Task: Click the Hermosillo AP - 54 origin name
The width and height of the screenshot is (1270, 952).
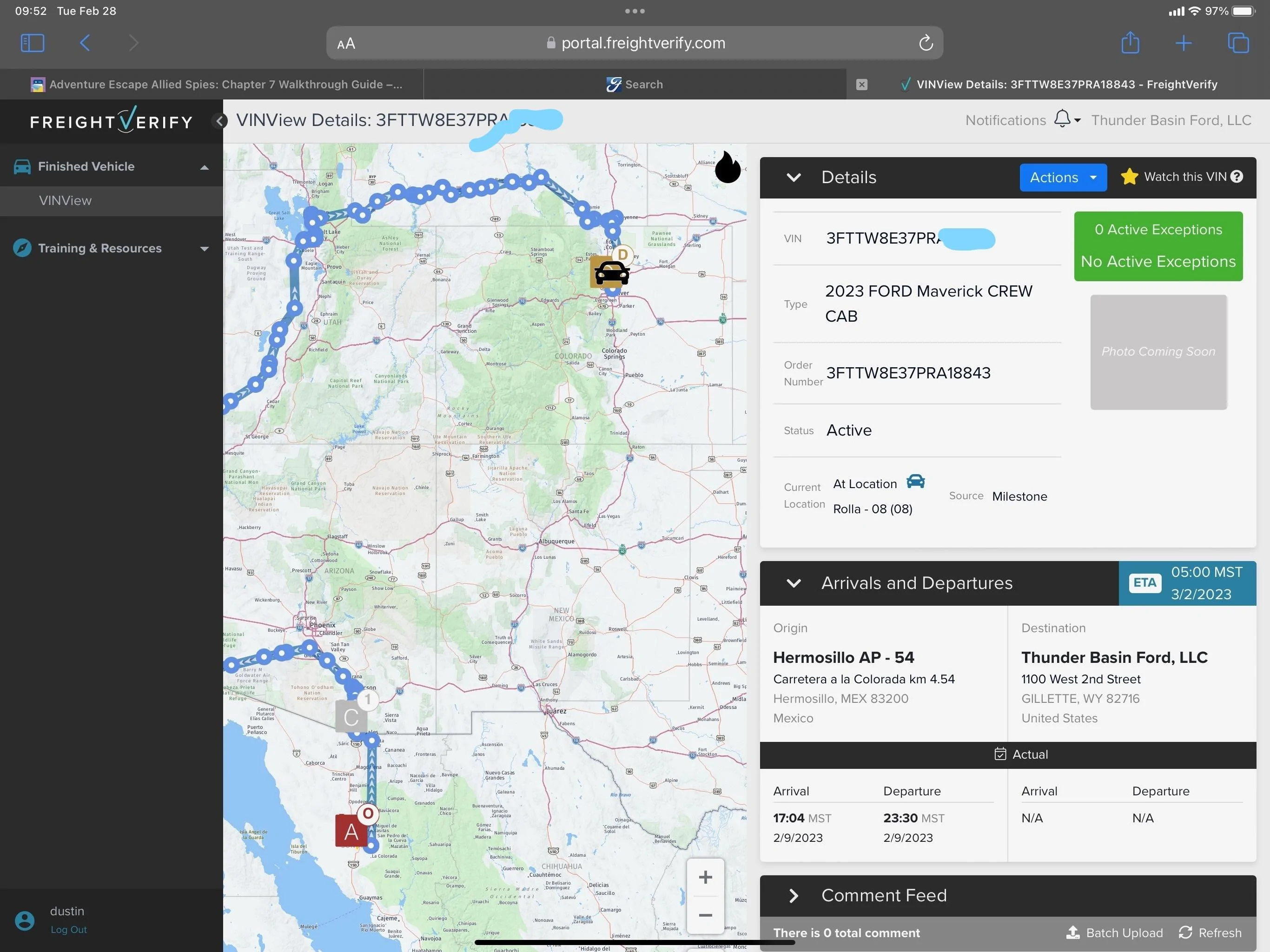Action: click(x=843, y=657)
